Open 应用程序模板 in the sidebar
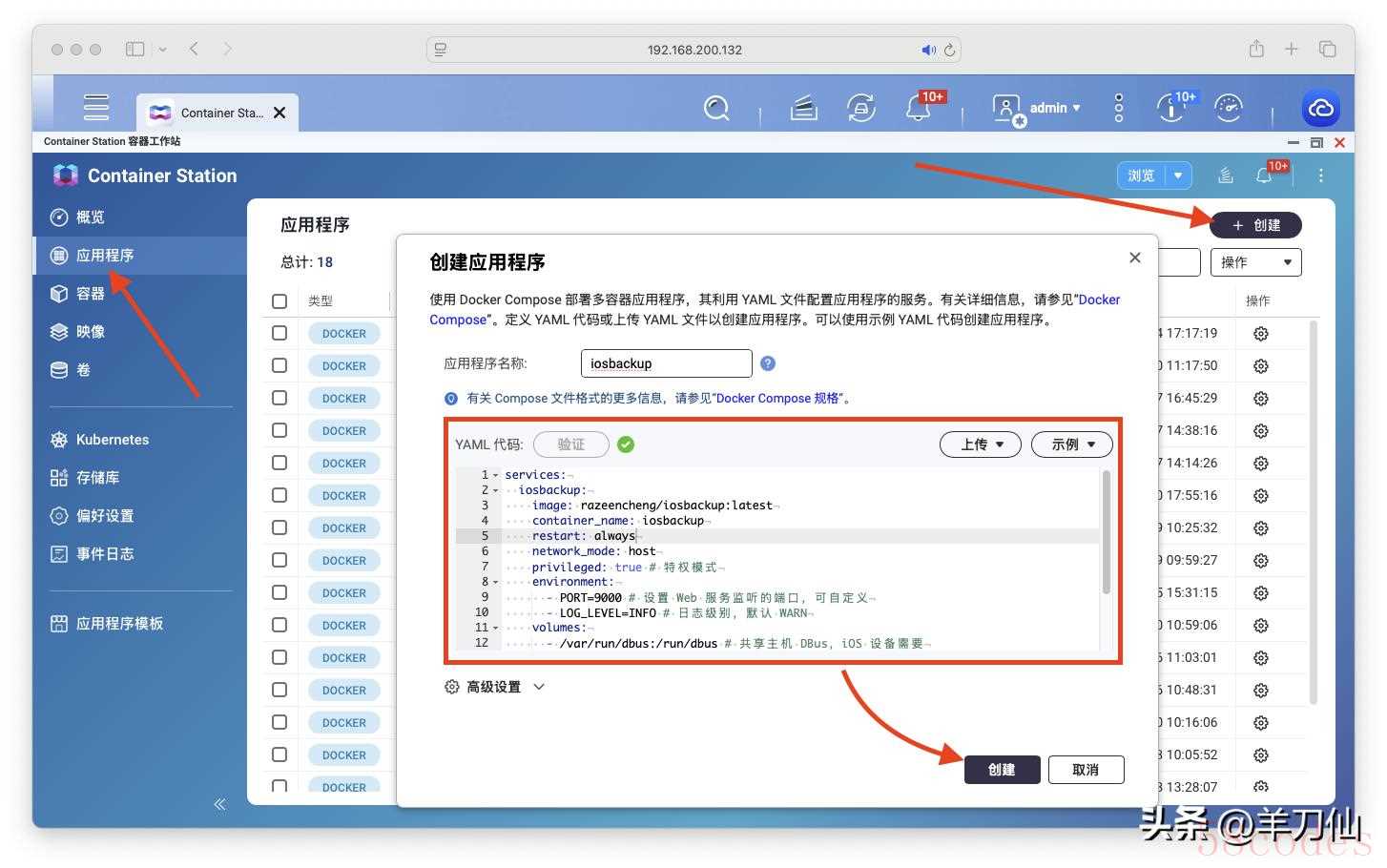Viewport: 1387px width, 868px height. 140,624
